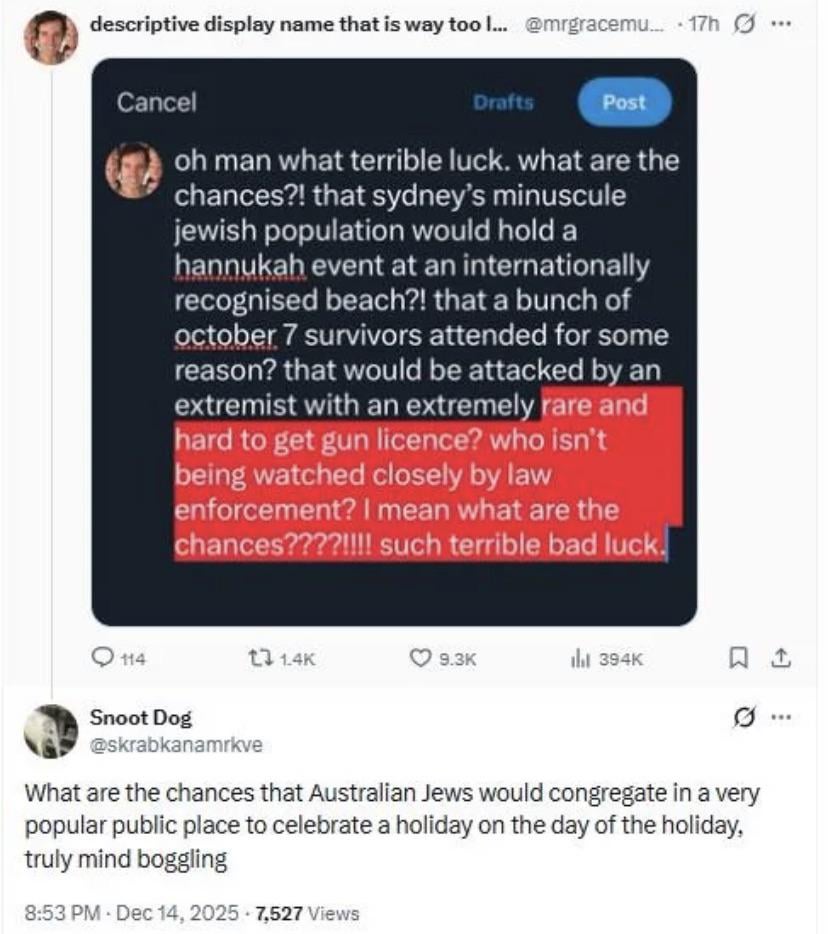Open view analytics showing 394K
The image size is (828, 934).
click(577, 657)
